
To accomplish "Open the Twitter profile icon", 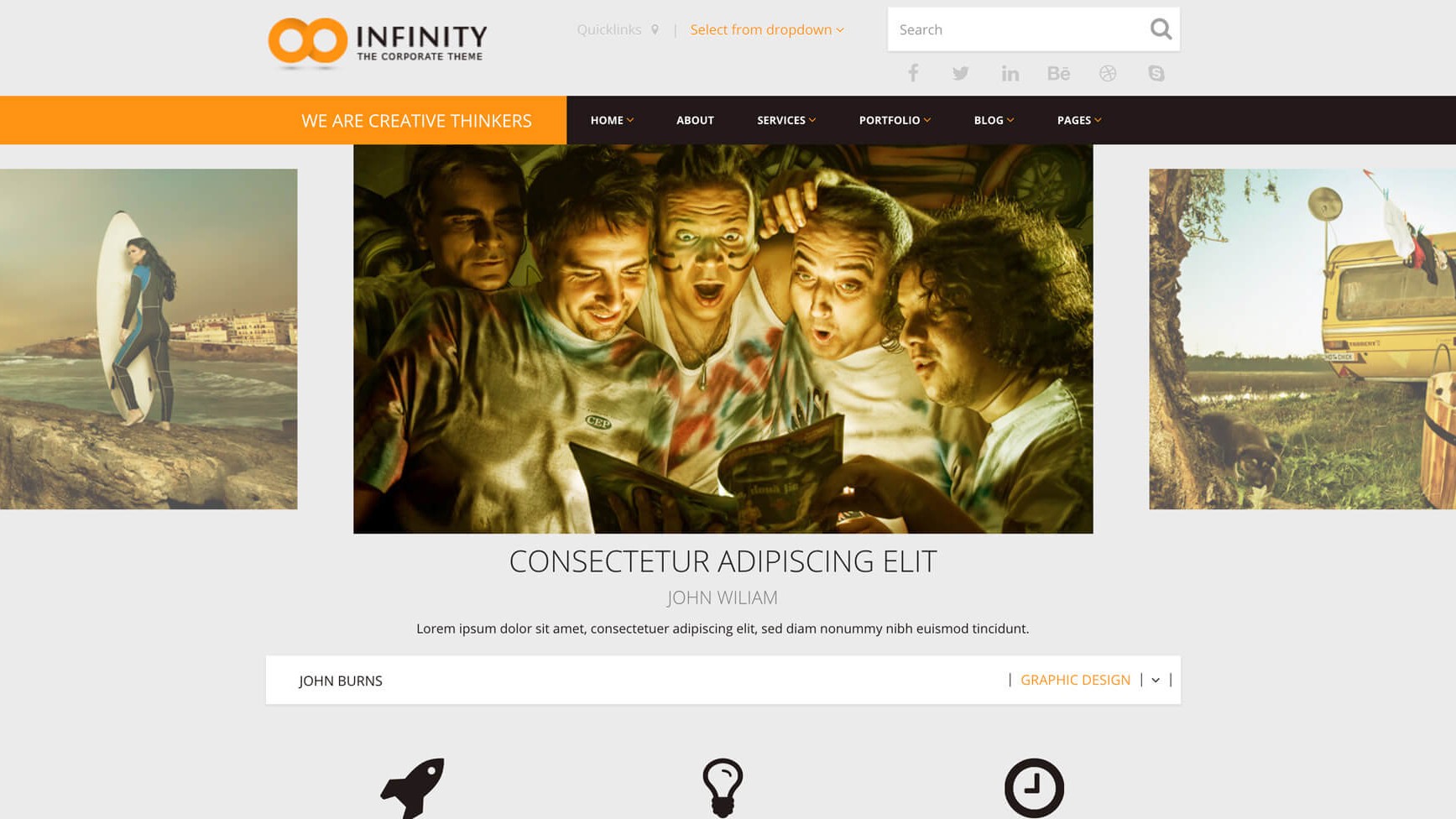I will [961, 74].
